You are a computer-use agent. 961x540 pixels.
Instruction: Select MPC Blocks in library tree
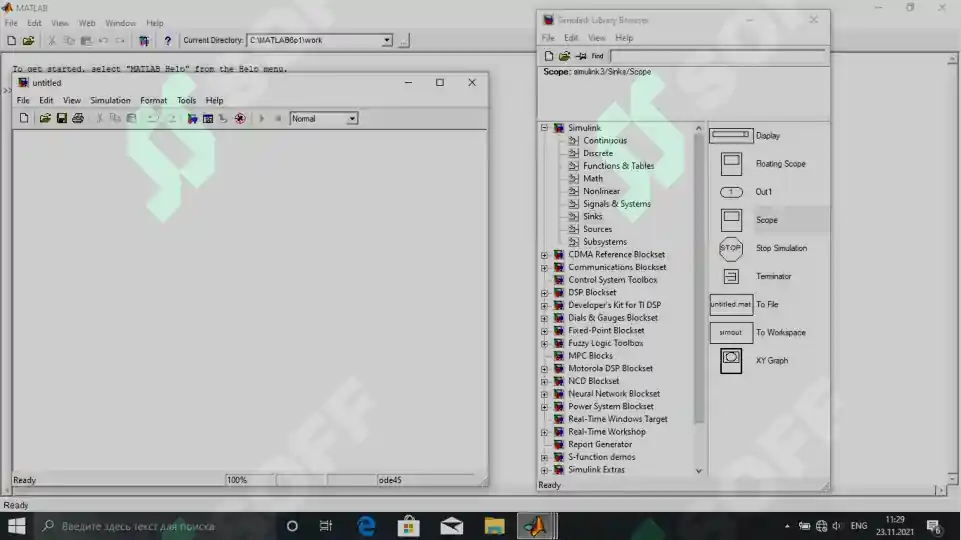(x=590, y=356)
